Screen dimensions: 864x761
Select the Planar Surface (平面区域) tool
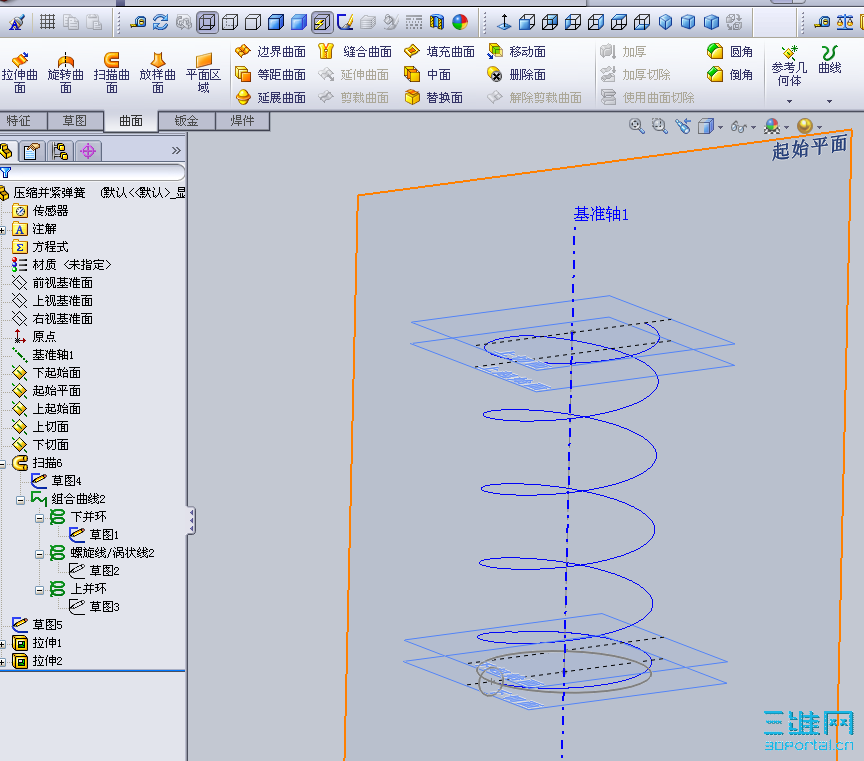(203, 73)
